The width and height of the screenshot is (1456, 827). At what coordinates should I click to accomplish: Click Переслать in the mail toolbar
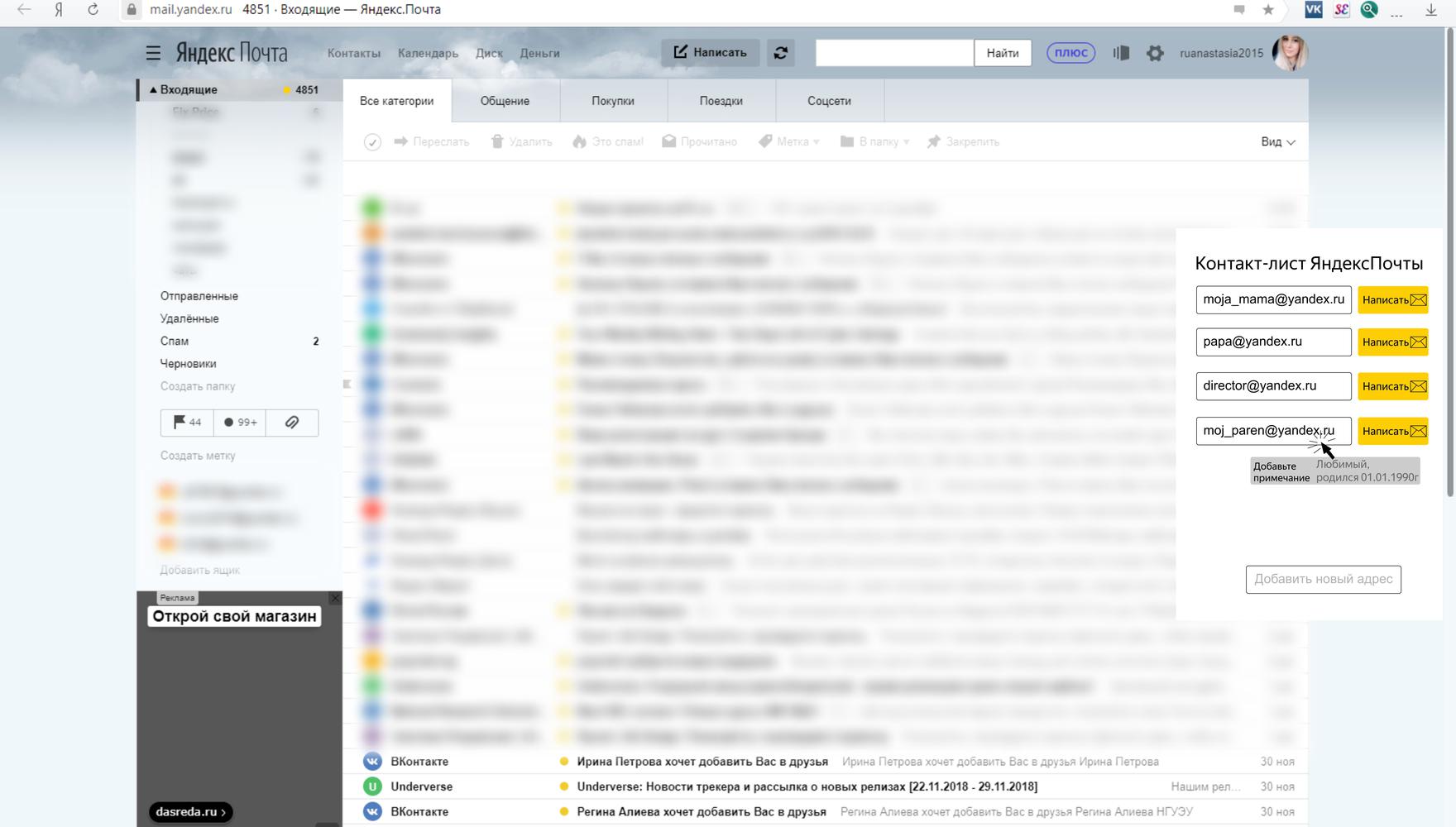(x=432, y=142)
